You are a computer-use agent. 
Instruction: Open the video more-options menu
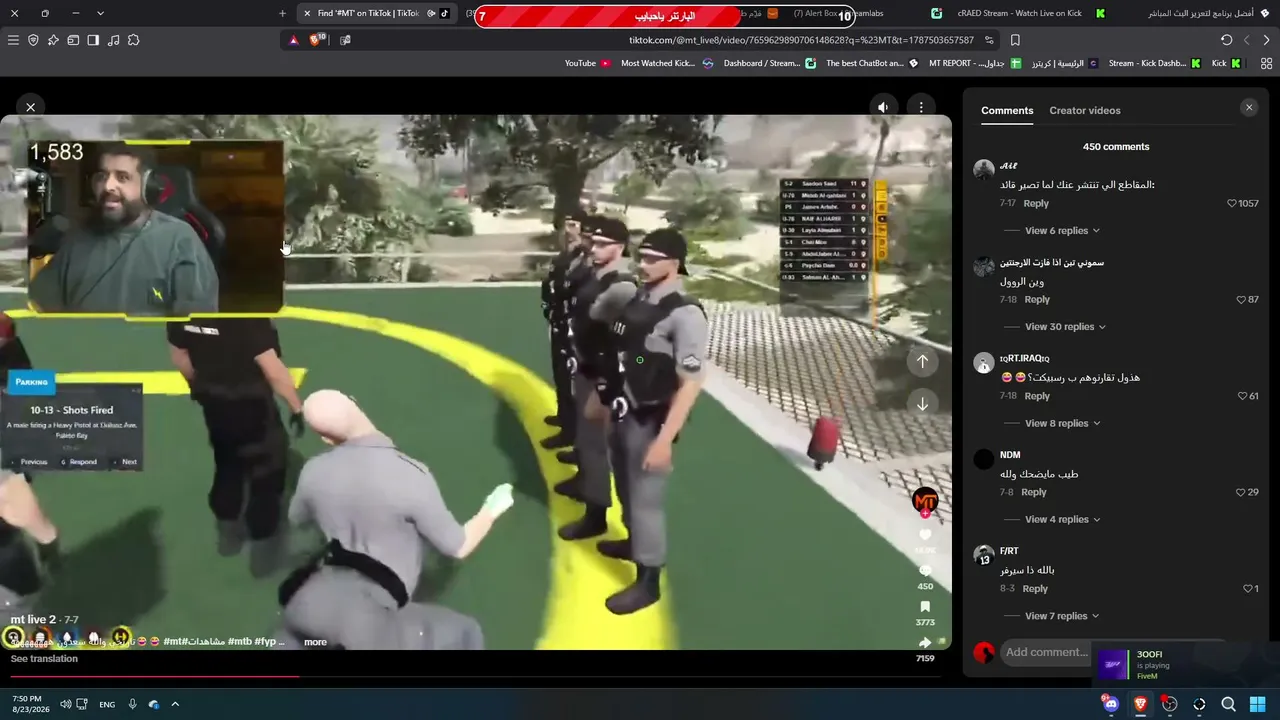click(x=921, y=107)
